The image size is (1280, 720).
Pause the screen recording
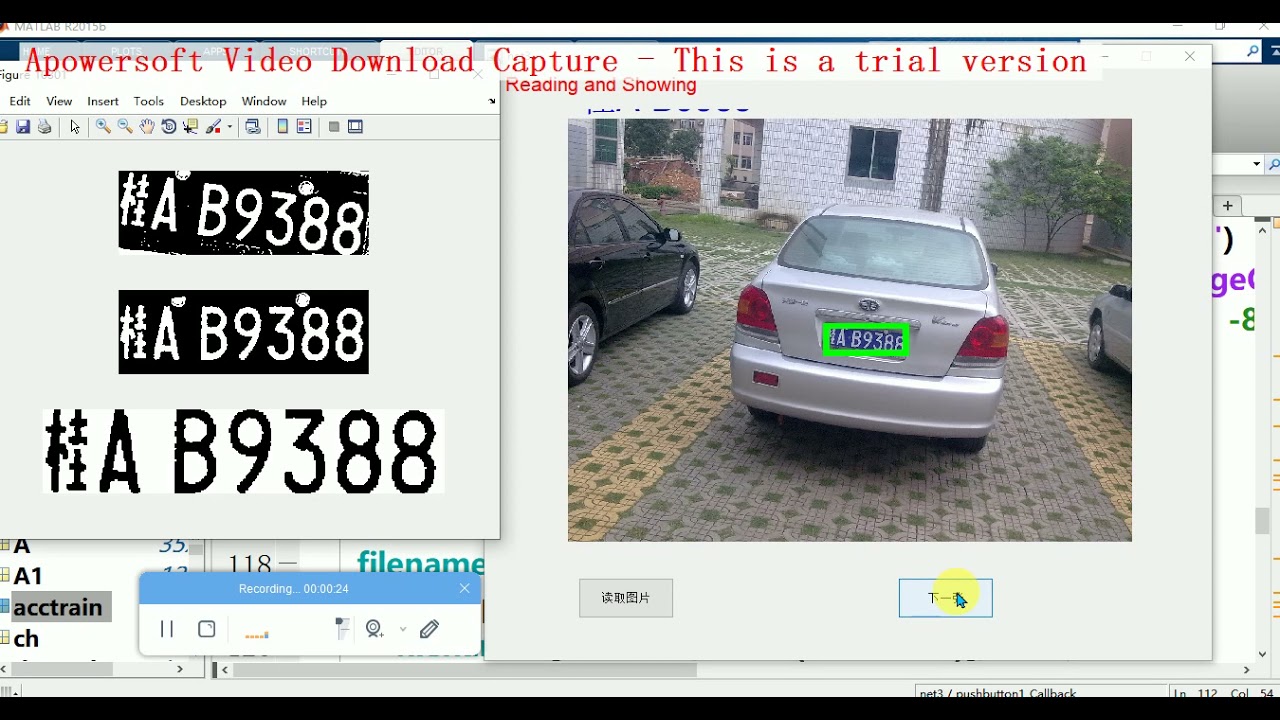[x=167, y=629]
